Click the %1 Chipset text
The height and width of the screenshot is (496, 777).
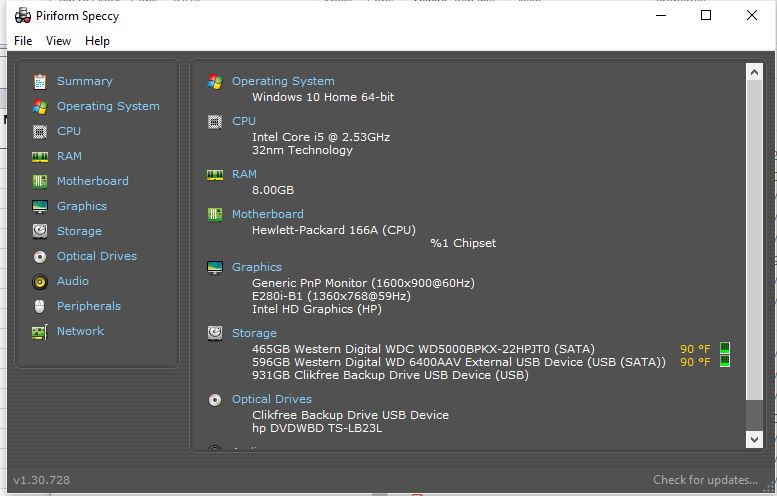pyautogui.click(x=463, y=243)
